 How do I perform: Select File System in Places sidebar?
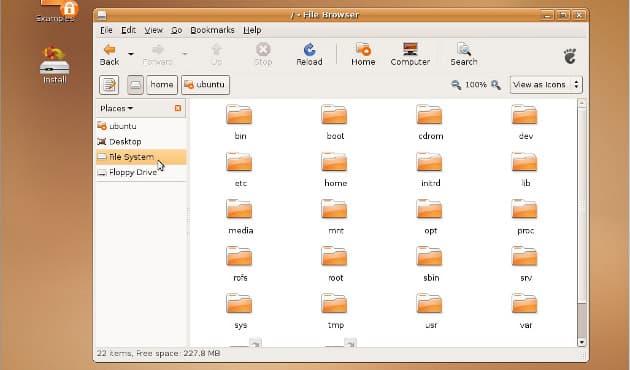[141, 157]
